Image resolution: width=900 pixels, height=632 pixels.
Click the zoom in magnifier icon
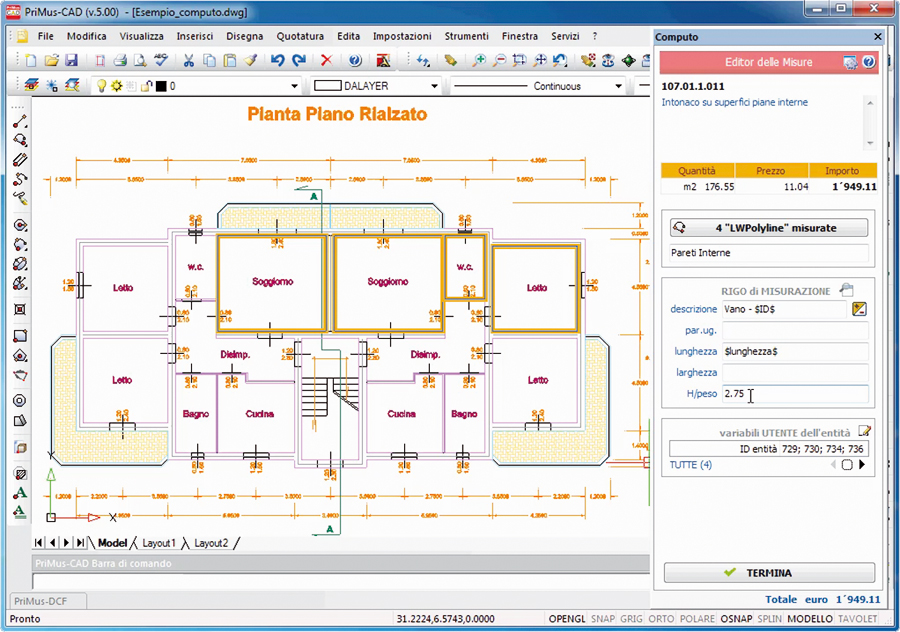pyautogui.click(x=479, y=60)
